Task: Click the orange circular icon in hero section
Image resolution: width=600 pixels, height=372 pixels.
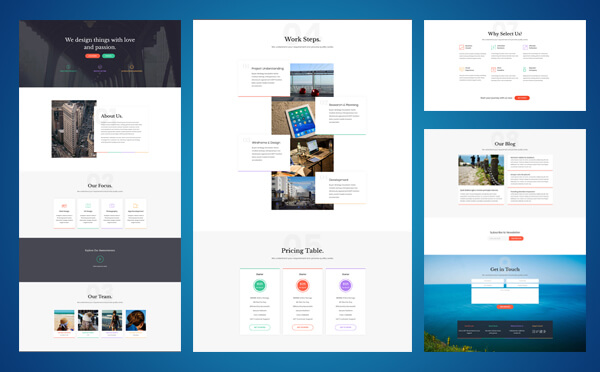Action: (132, 67)
